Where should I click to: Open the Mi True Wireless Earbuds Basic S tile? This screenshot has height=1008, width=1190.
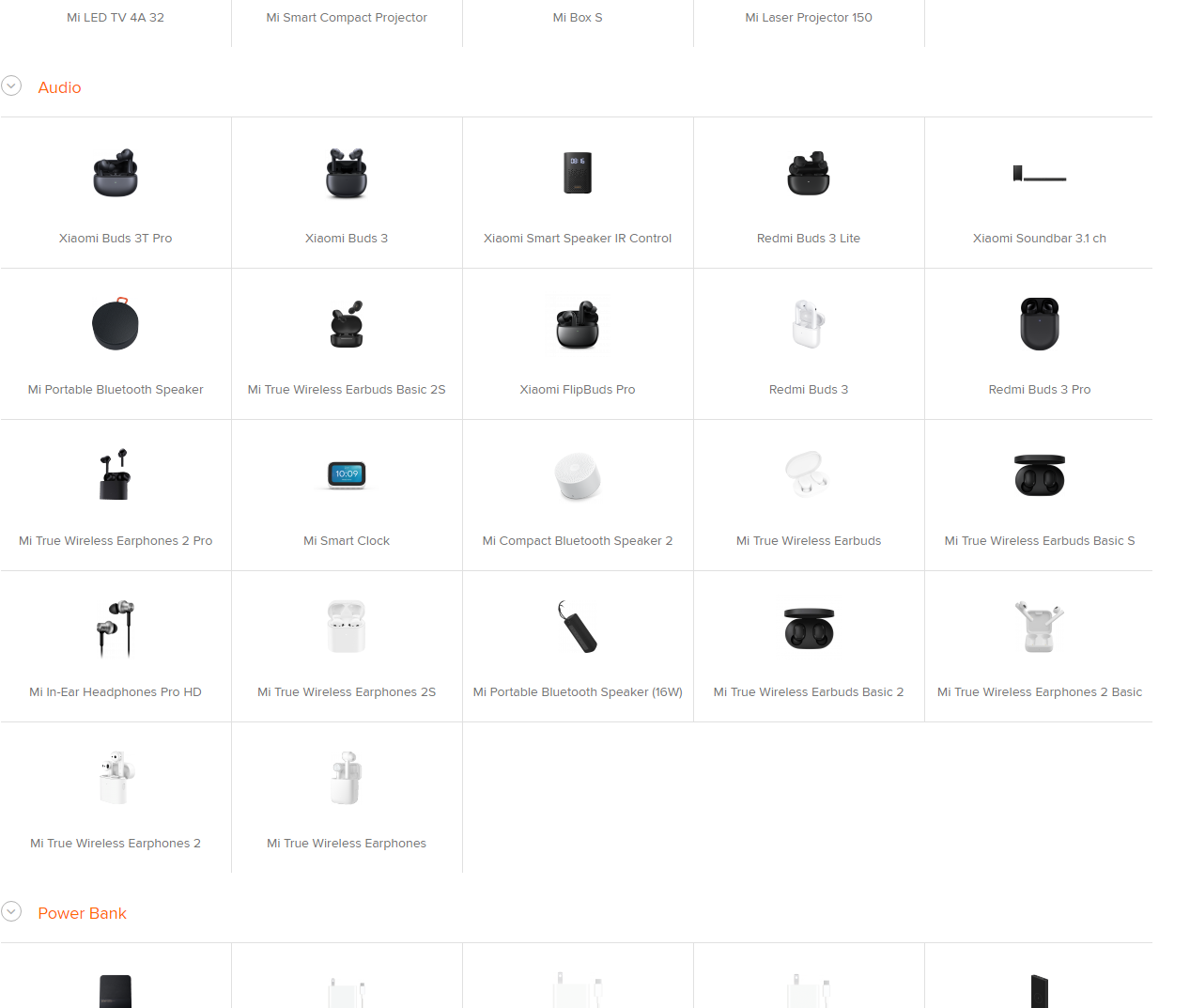[x=1039, y=495]
